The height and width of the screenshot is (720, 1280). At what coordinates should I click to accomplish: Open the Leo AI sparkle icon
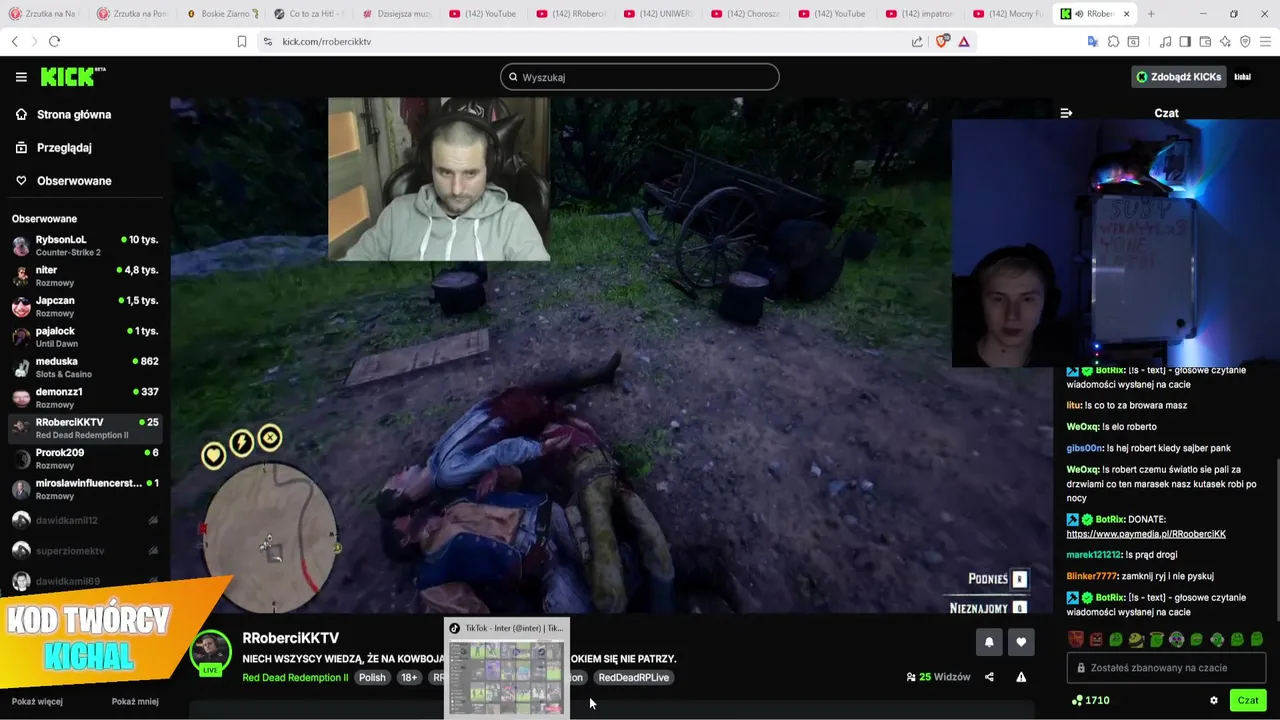pos(1225,41)
